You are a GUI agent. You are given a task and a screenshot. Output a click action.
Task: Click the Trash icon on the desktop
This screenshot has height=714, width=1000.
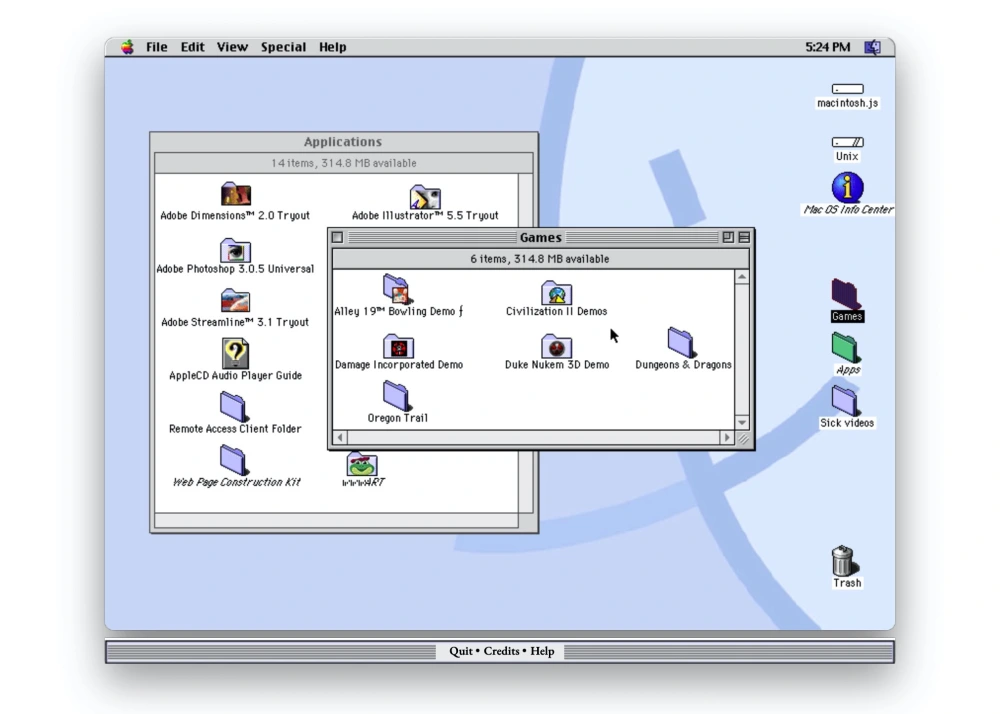(x=844, y=561)
